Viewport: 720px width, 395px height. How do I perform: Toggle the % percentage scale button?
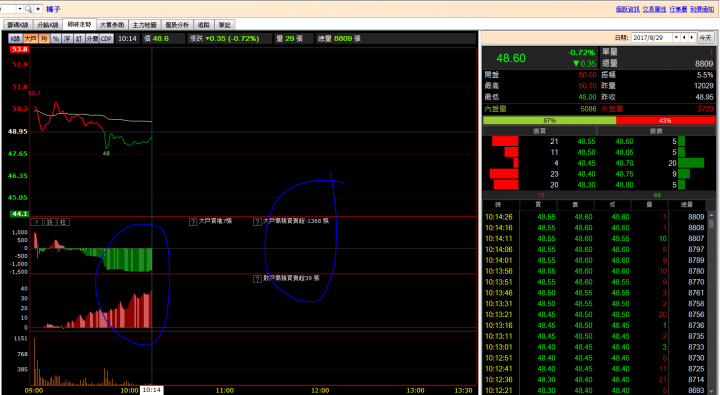coord(56,39)
